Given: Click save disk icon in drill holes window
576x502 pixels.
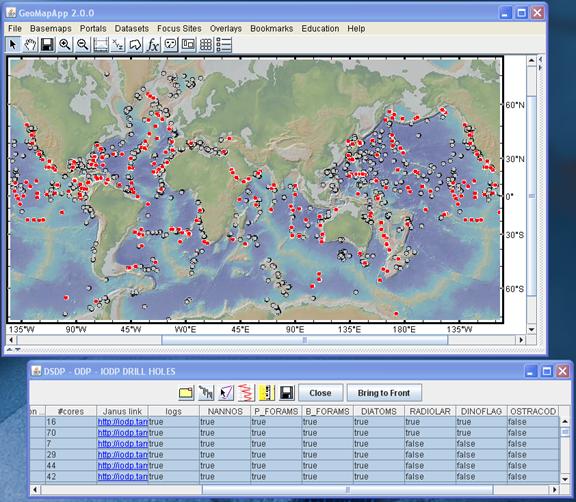Looking at the screenshot, I should point(287,393).
